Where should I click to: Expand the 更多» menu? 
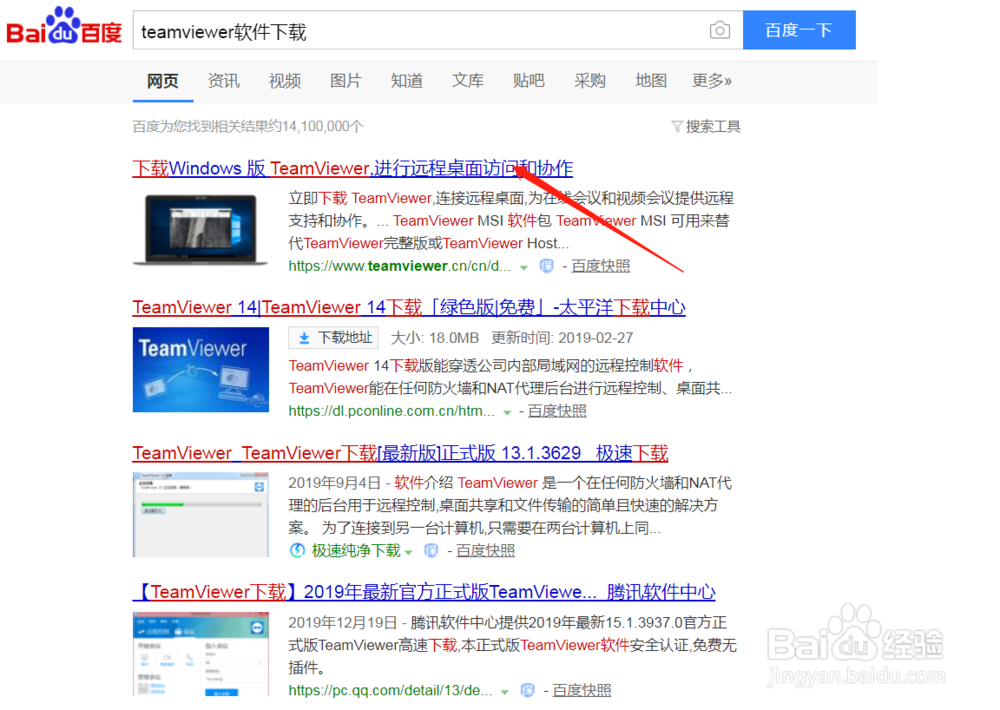coord(711,80)
